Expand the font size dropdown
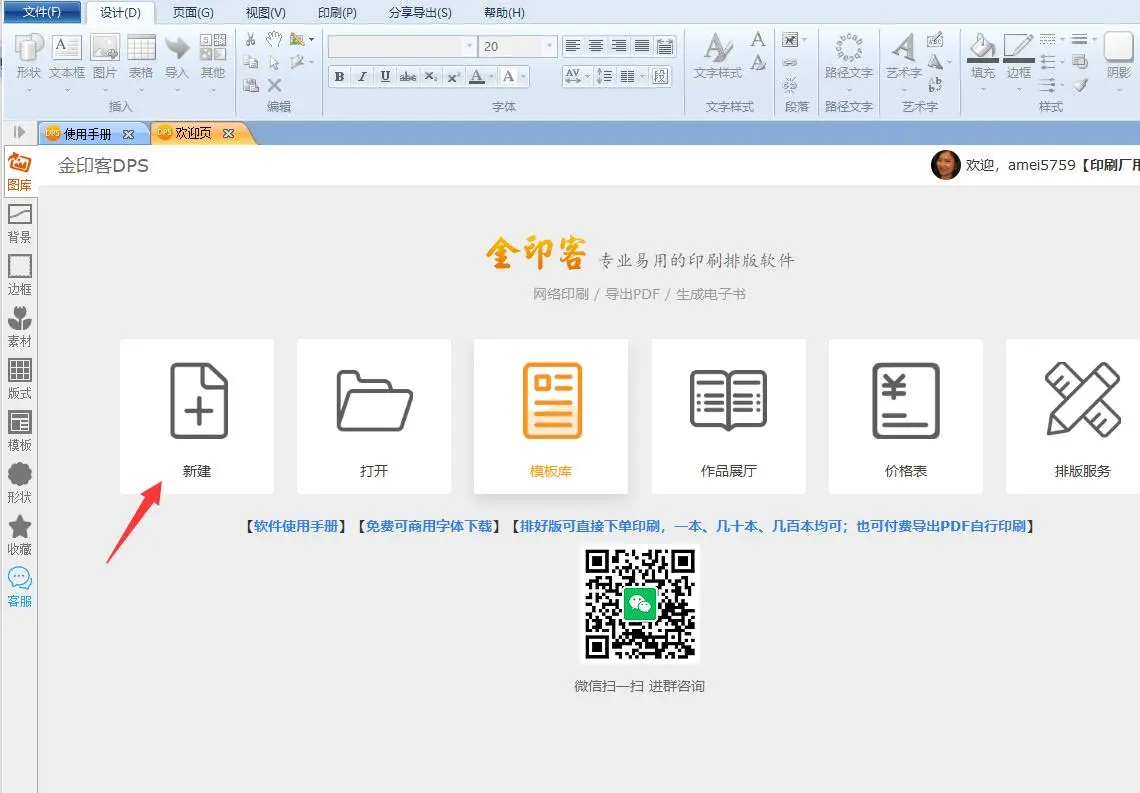Viewport: 1140px width, 793px height. pyautogui.click(x=549, y=47)
